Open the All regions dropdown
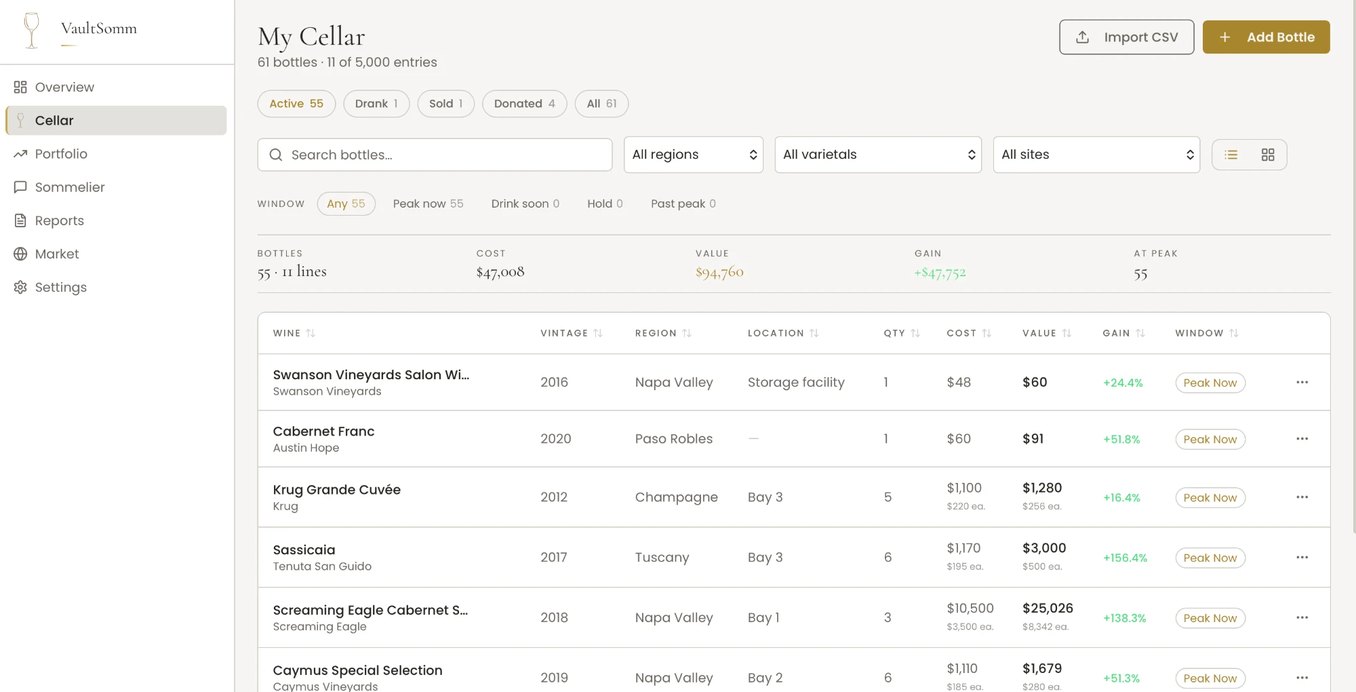This screenshot has width=1356, height=692. point(694,155)
